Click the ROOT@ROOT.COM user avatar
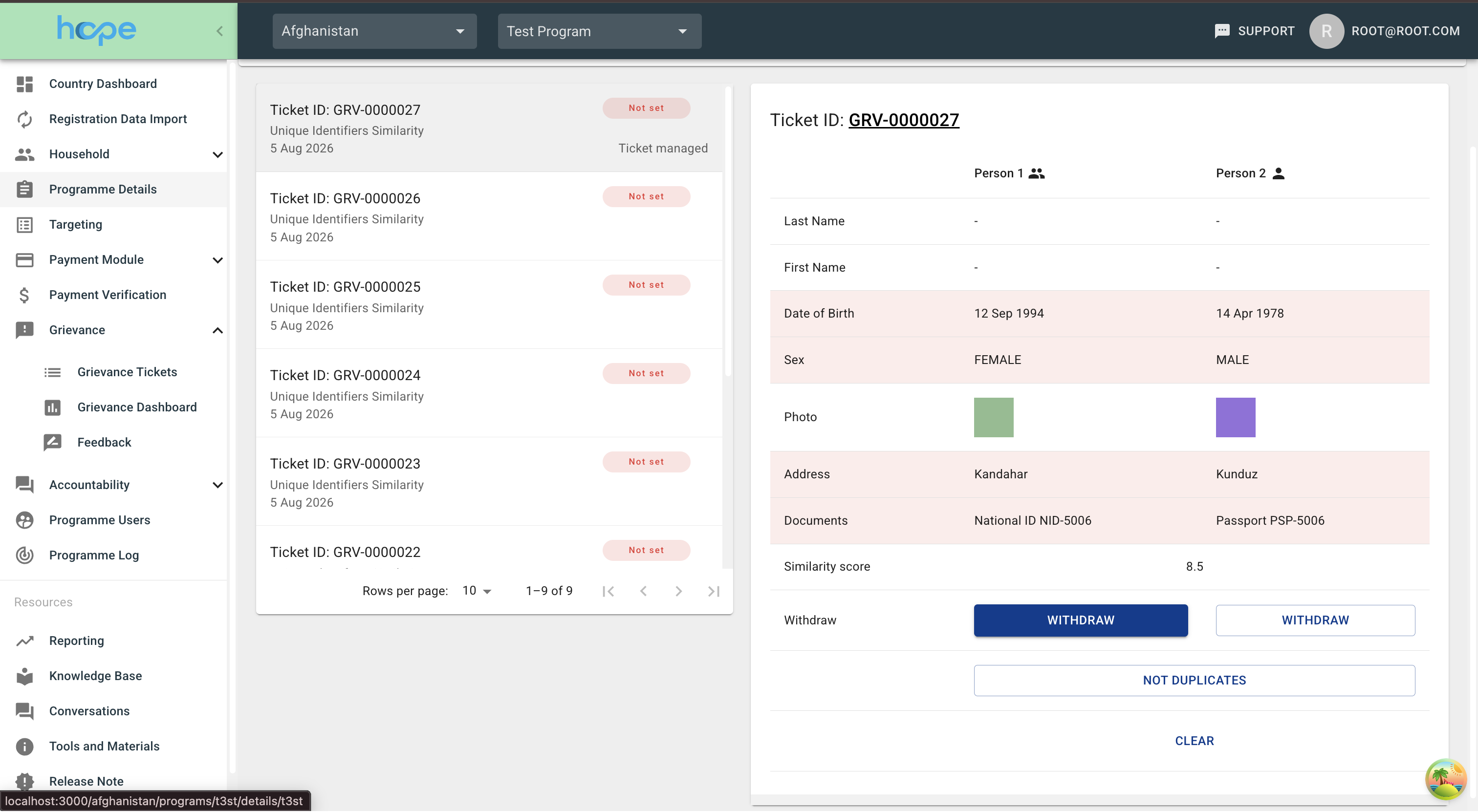The image size is (1478, 812). tap(1326, 31)
